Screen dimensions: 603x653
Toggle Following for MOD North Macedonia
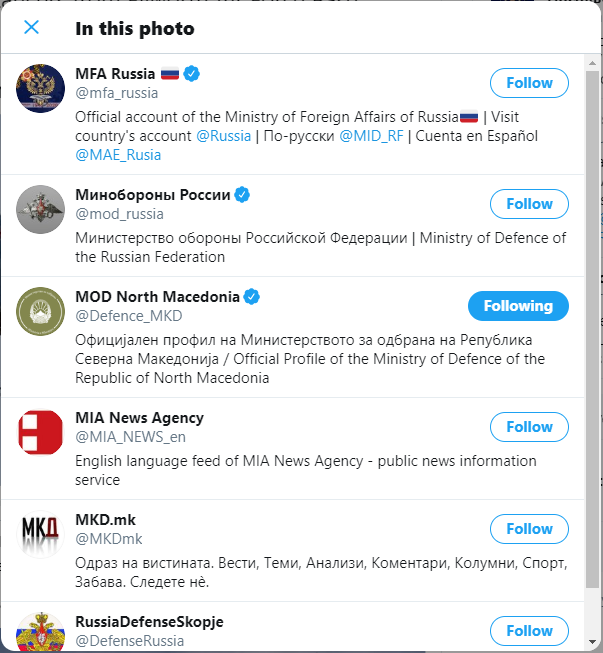(x=518, y=306)
